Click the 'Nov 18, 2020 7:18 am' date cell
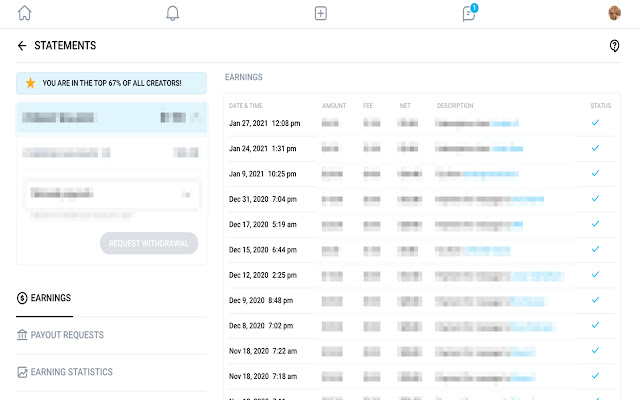 point(263,376)
